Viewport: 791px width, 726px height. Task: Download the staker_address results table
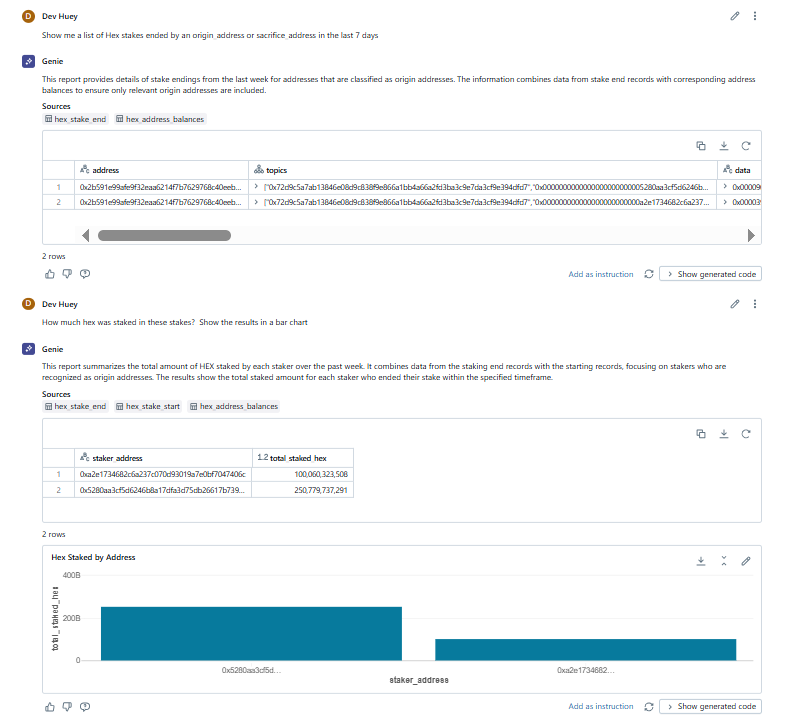coord(723,434)
